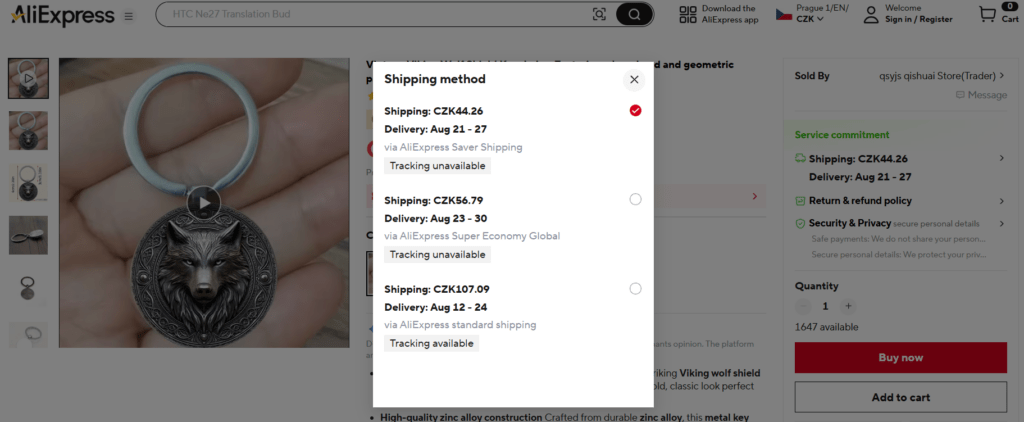Expand Security & Privacy details chevron
Viewport: 1024px width, 422px height.
point(1002,223)
